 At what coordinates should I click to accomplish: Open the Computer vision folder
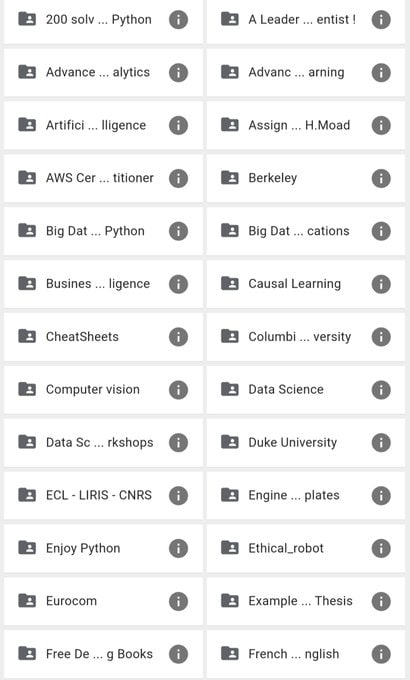(103, 389)
